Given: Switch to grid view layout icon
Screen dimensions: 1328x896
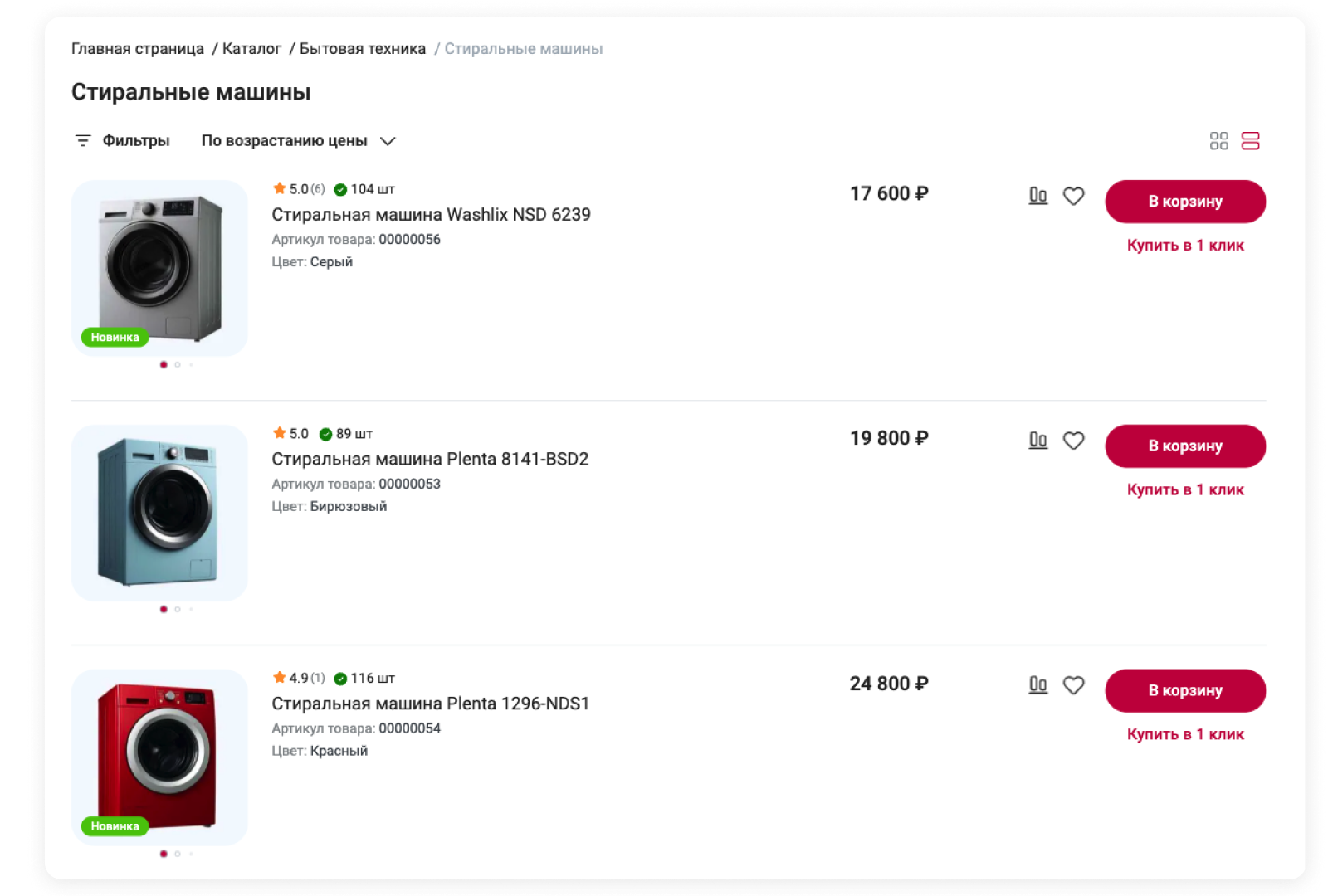Looking at the screenshot, I should (x=1218, y=141).
